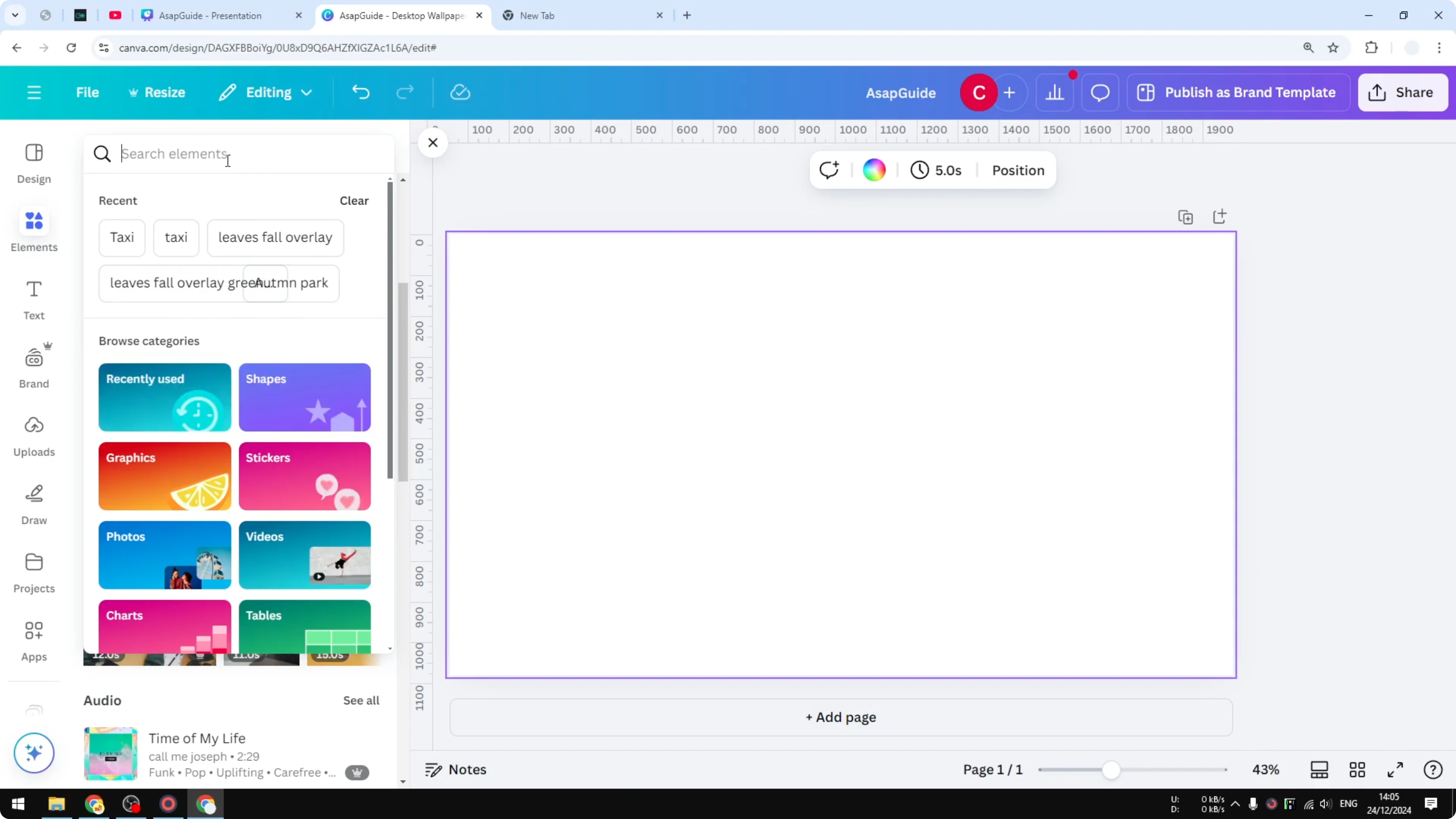
Task: See all audio tracks
Action: point(360,700)
